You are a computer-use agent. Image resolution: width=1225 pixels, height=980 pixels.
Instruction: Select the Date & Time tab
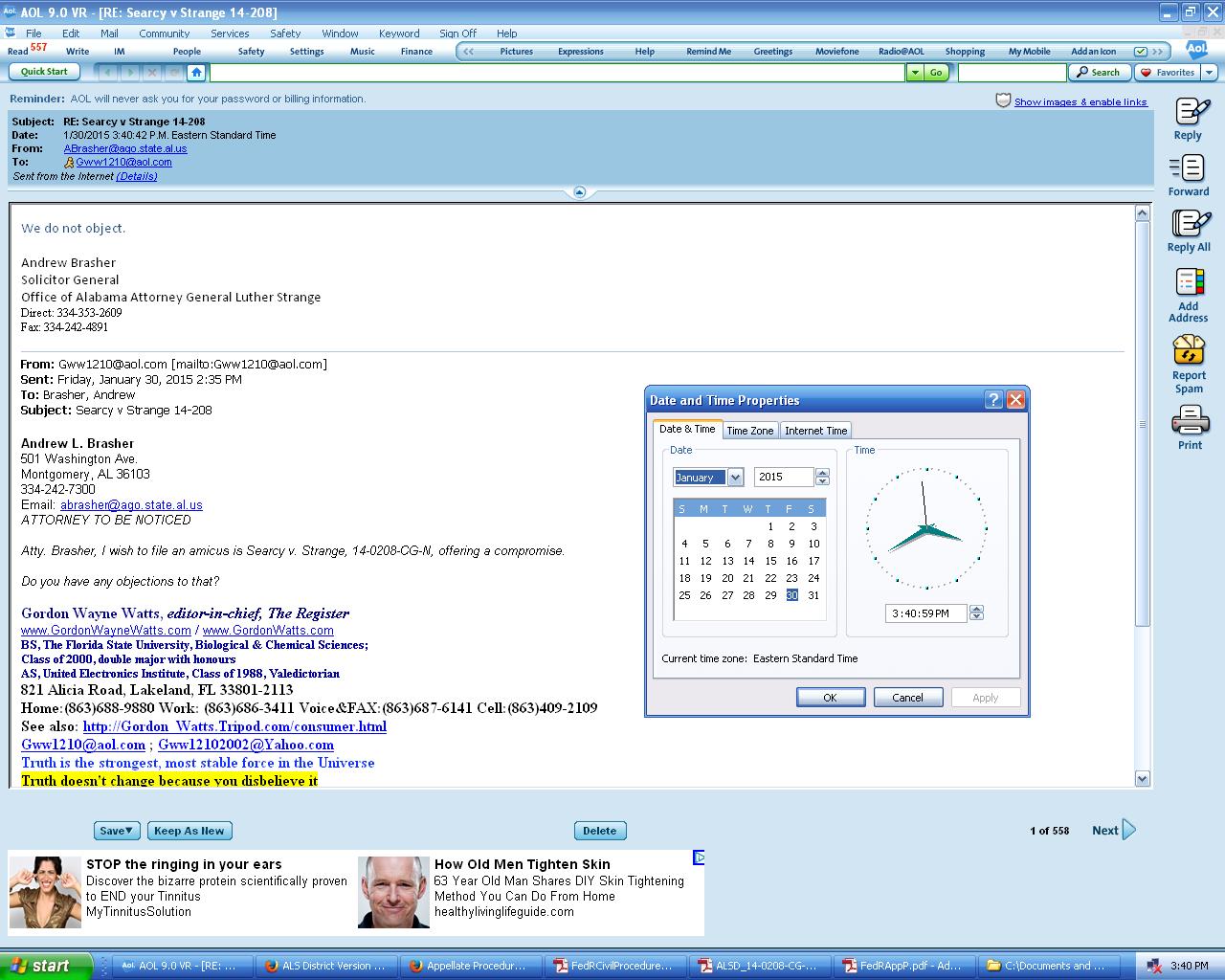687,429
